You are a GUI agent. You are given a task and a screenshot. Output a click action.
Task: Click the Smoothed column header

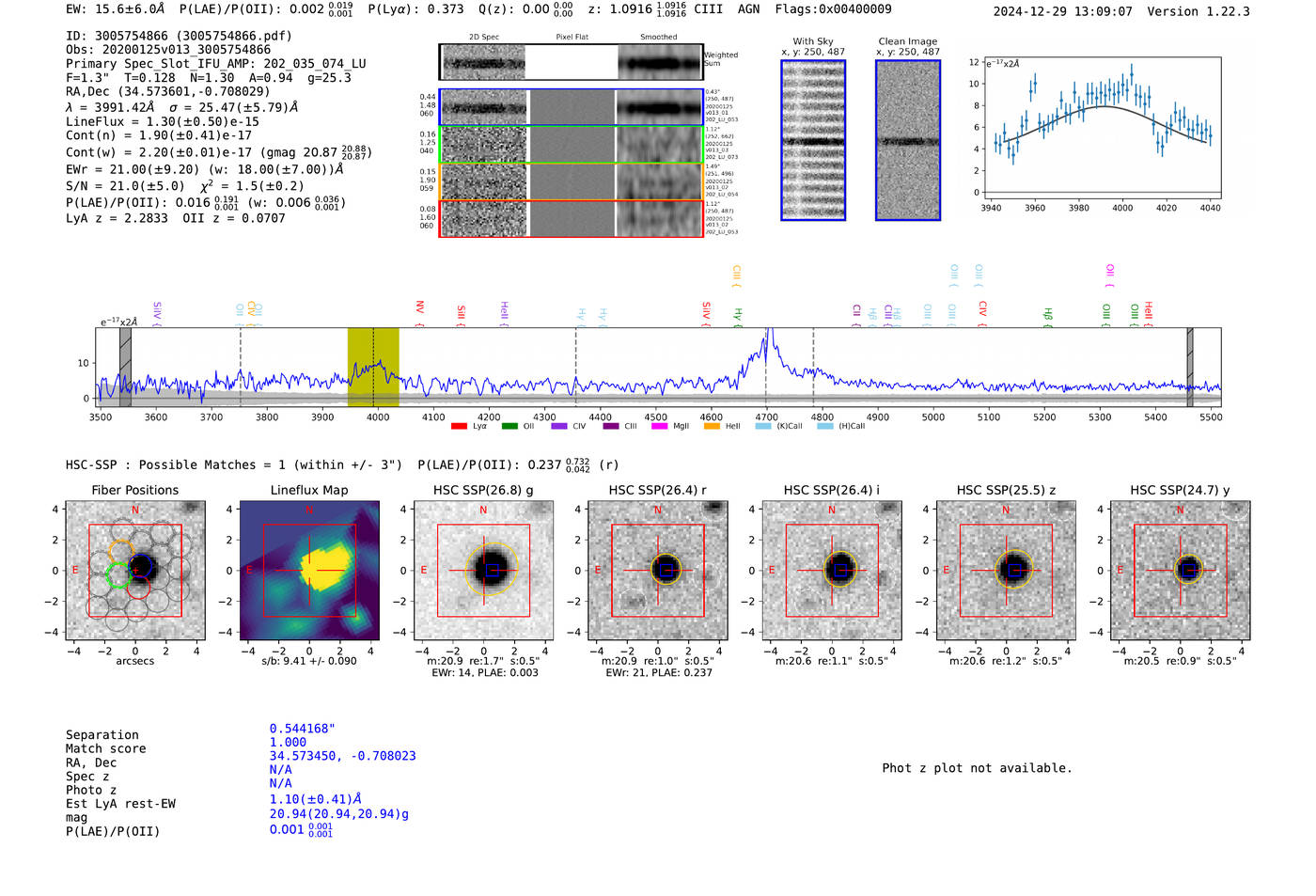click(659, 38)
